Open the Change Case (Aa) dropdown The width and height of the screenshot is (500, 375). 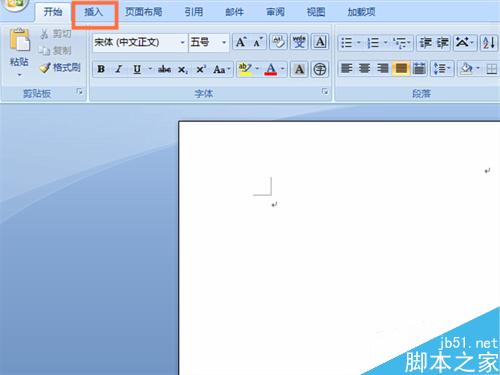tap(222, 69)
